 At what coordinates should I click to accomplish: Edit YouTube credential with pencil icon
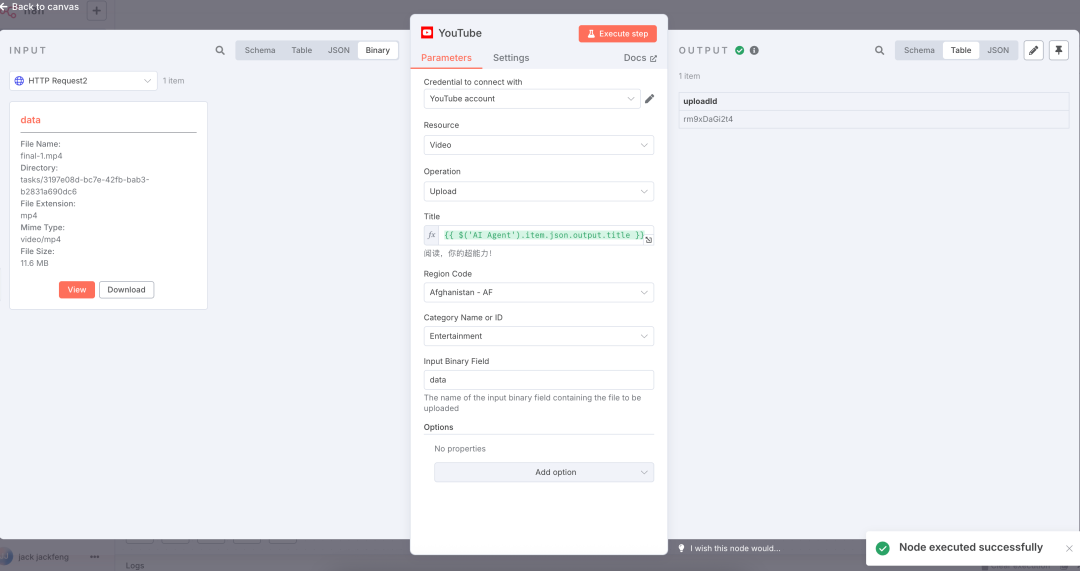tap(649, 98)
